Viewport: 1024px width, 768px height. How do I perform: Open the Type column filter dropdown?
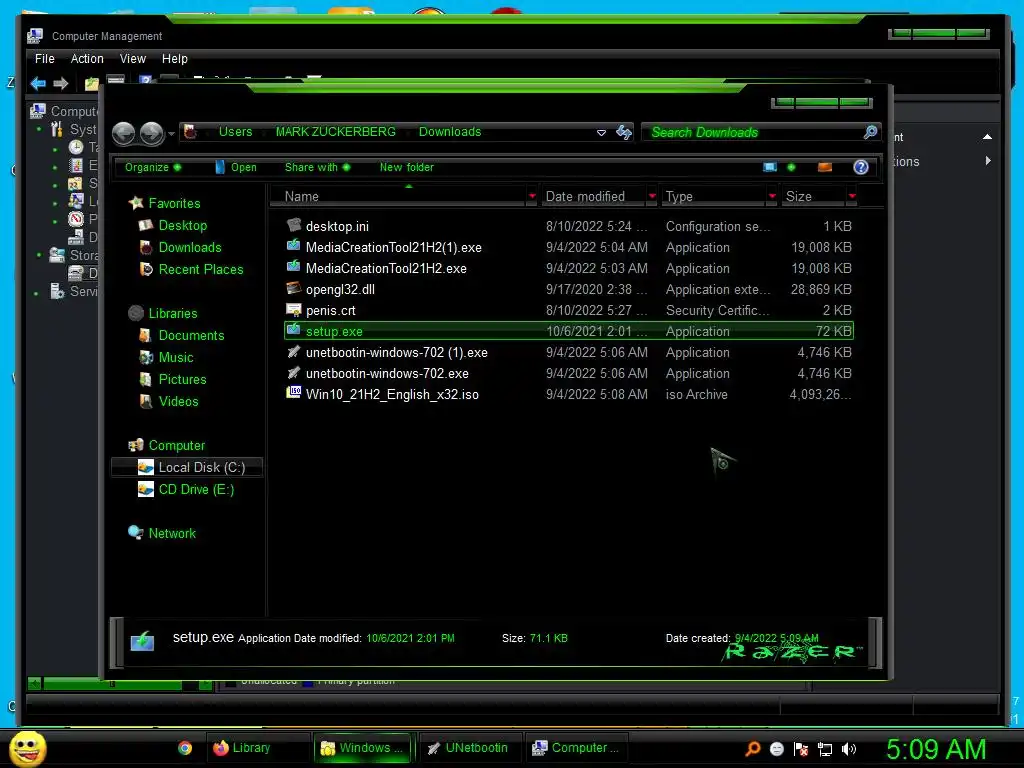tap(772, 196)
